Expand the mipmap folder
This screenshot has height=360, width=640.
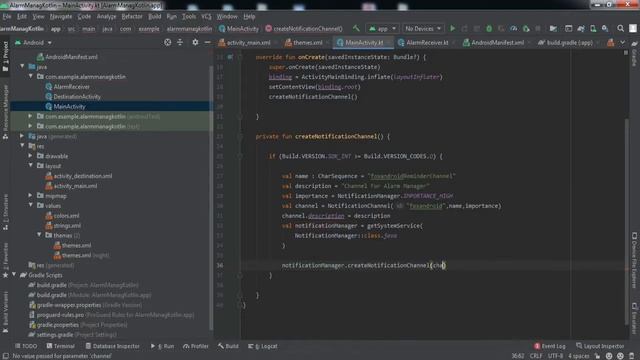click(31, 196)
